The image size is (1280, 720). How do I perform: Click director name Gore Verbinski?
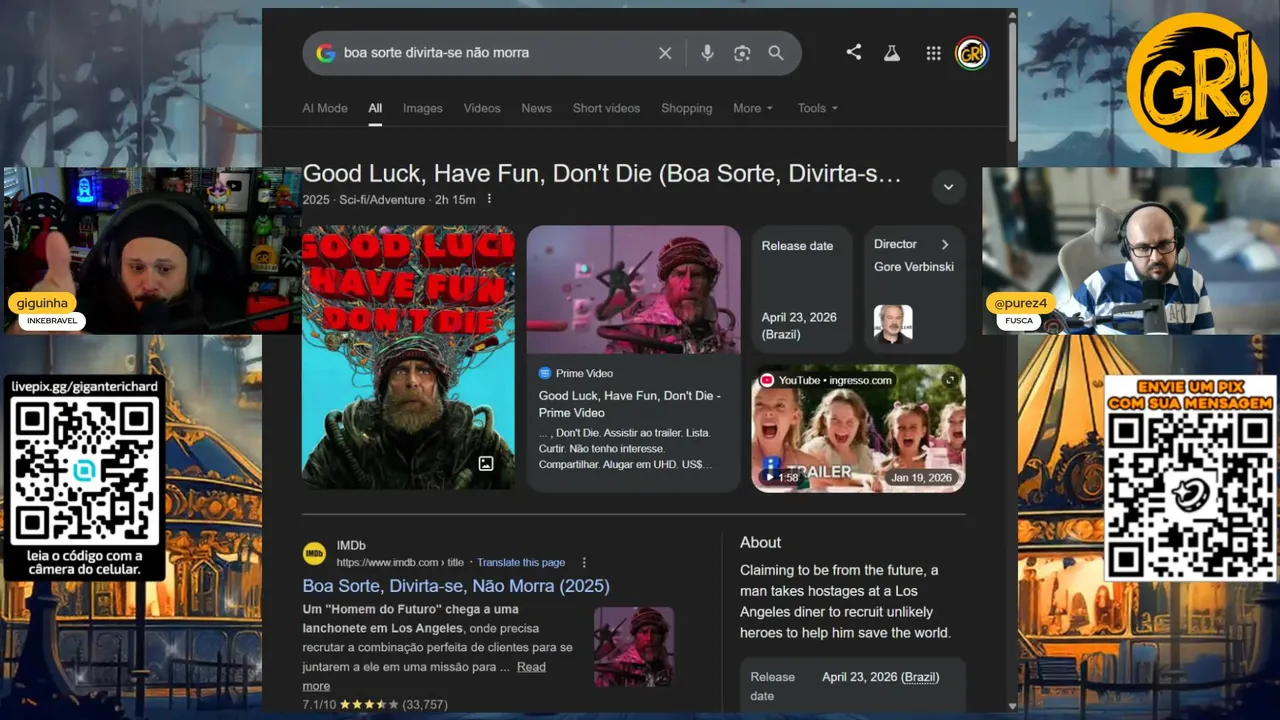tap(914, 267)
